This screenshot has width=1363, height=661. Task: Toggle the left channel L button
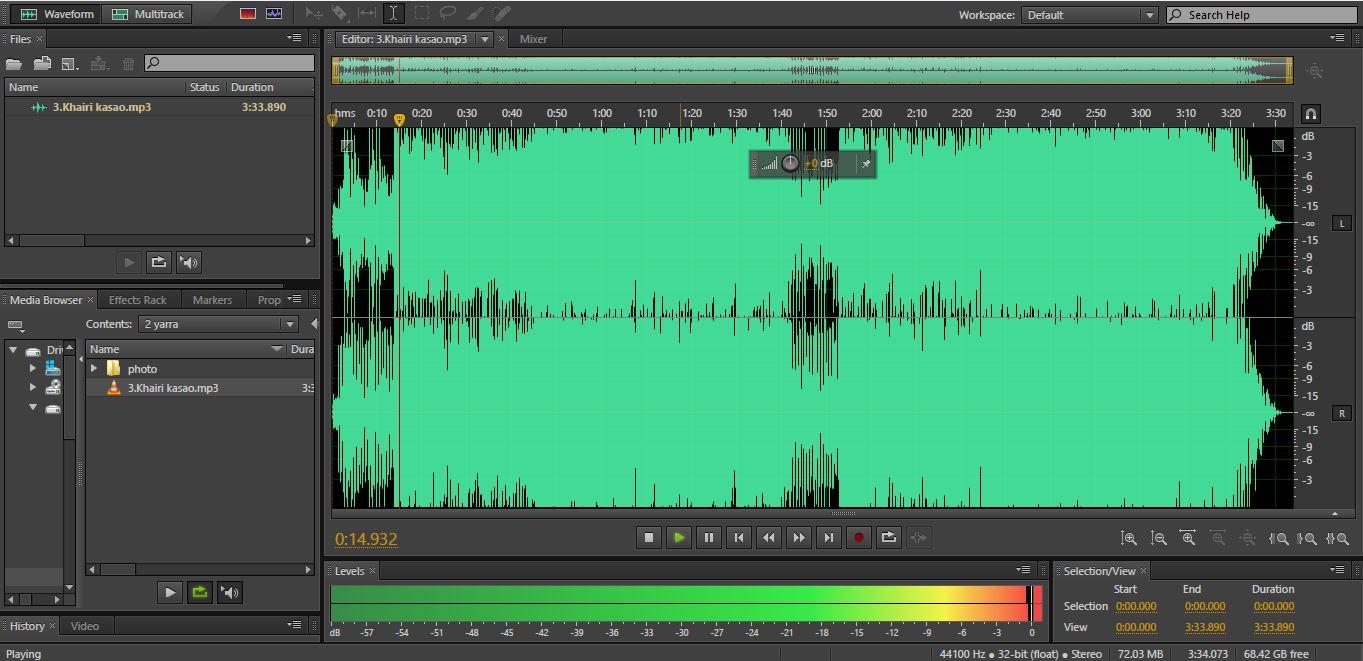[x=1341, y=223]
